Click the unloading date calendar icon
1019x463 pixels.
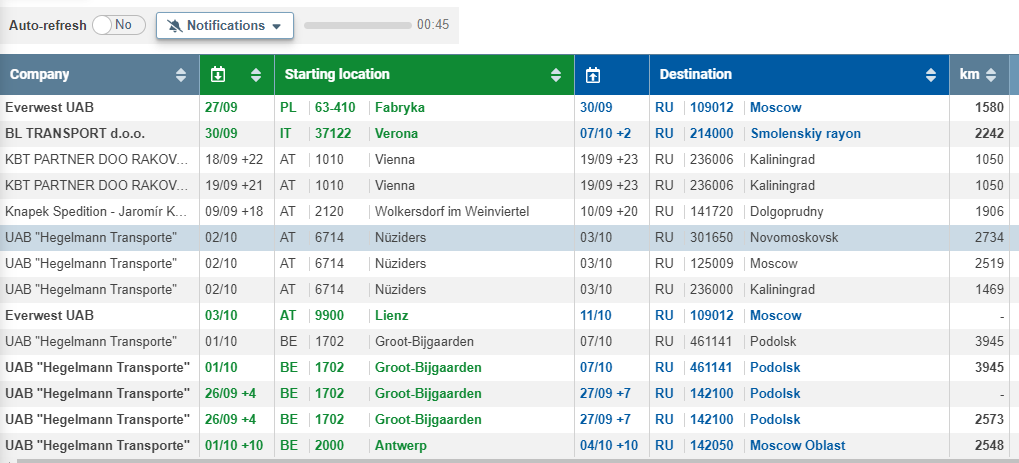pos(593,75)
